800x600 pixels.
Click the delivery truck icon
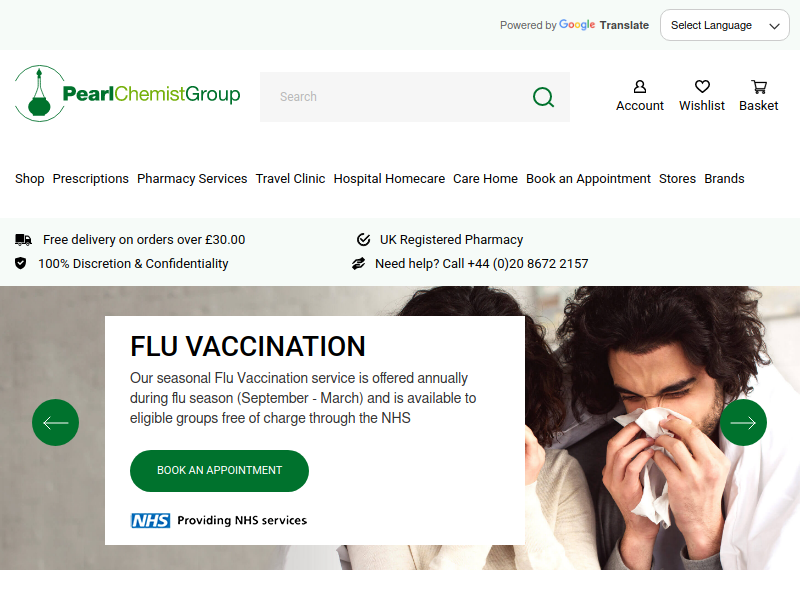[23, 240]
